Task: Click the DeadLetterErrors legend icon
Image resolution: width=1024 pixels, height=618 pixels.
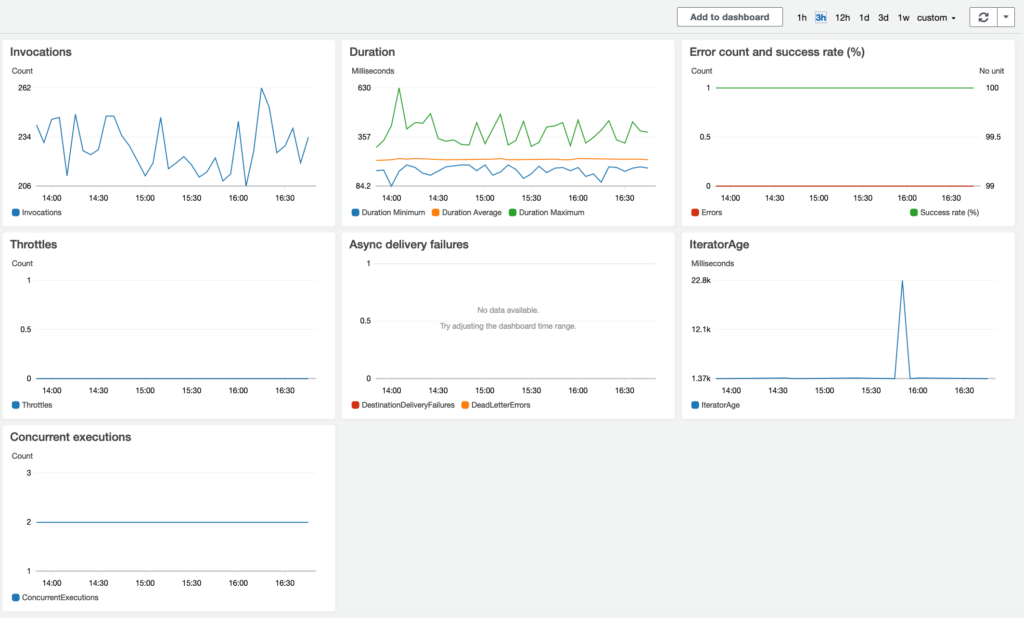Action: click(x=465, y=405)
